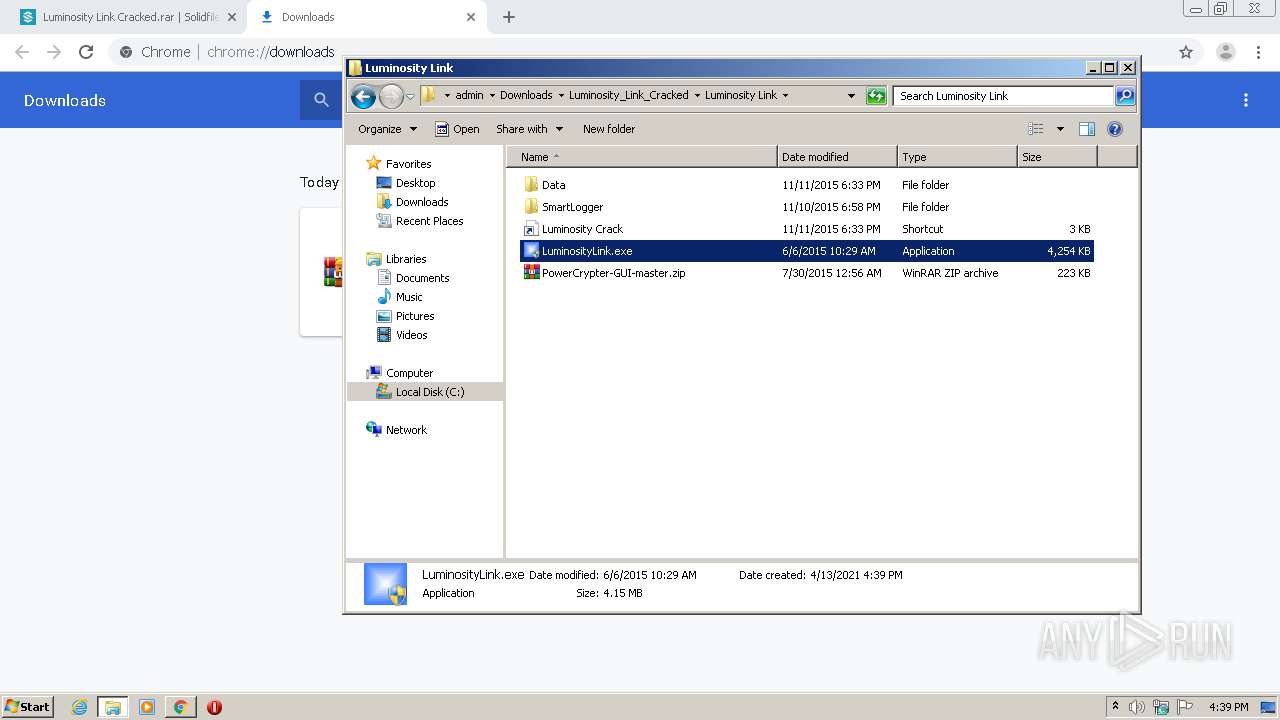
Task: Sort by the Name column header
Action: [x=642, y=157]
